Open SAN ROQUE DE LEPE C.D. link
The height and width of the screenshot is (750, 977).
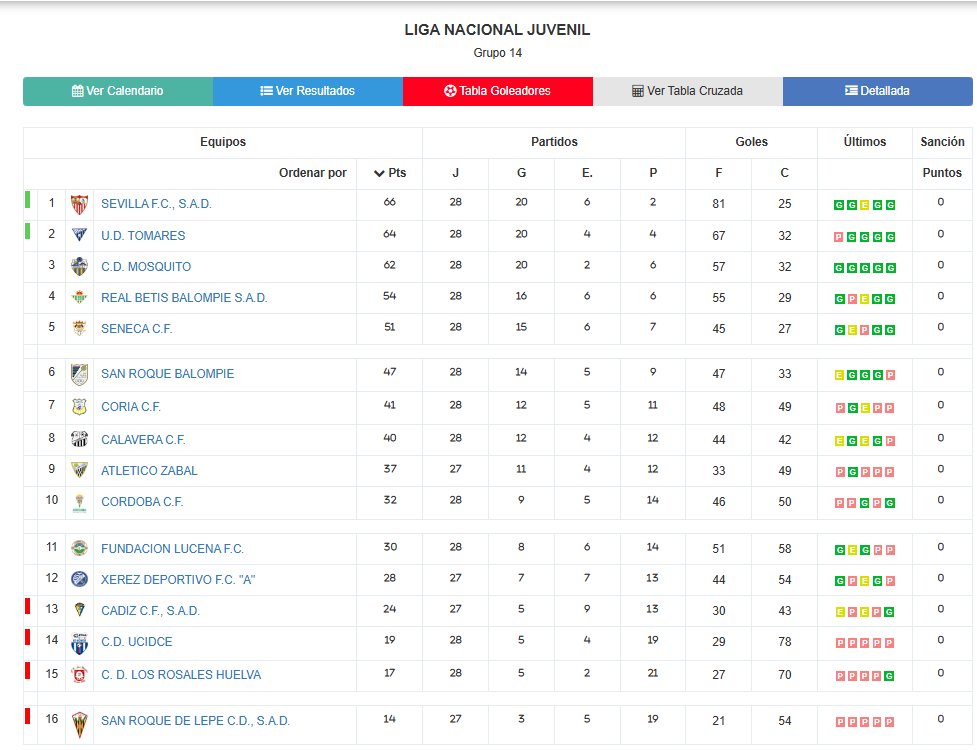(x=195, y=721)
